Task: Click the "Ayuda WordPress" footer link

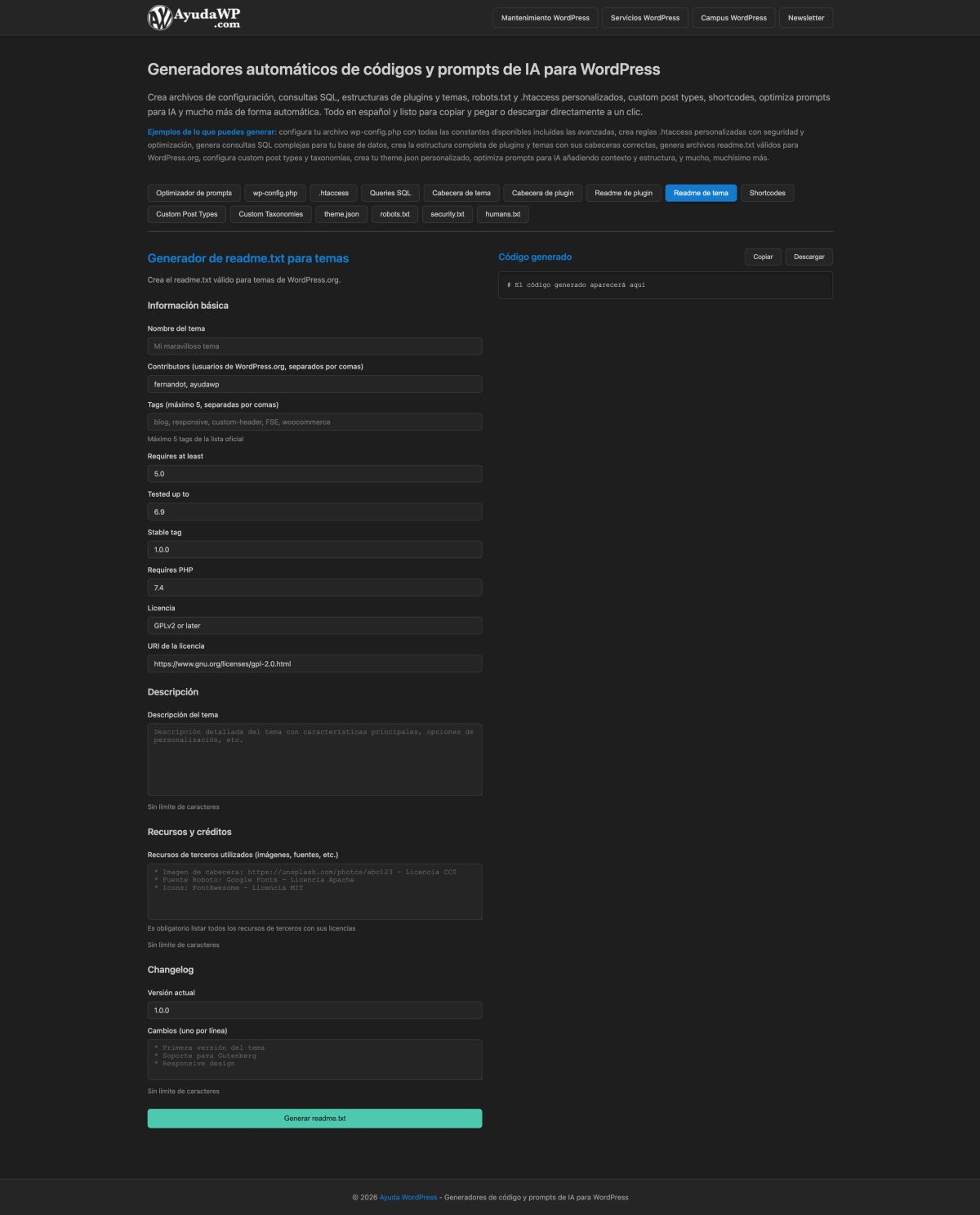Action: 408,1196
